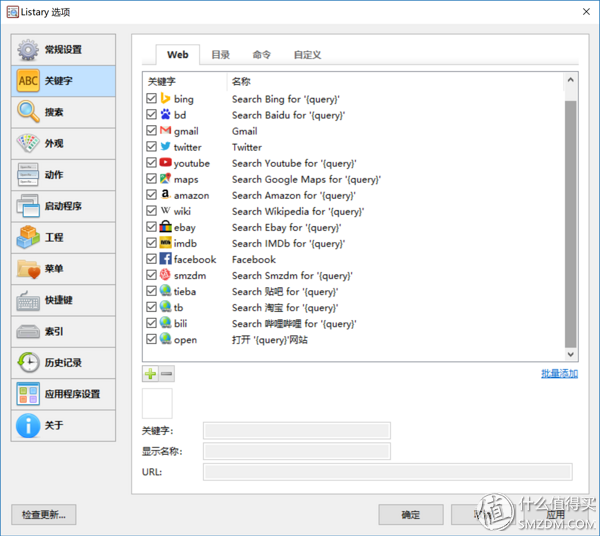
Task: Open the 外观 appearance color-fan section
Action: 63,144
